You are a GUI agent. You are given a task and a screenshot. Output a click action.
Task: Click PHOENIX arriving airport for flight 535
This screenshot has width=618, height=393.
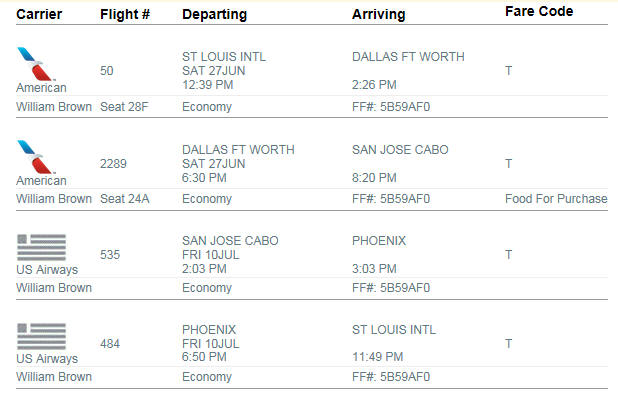379,241
